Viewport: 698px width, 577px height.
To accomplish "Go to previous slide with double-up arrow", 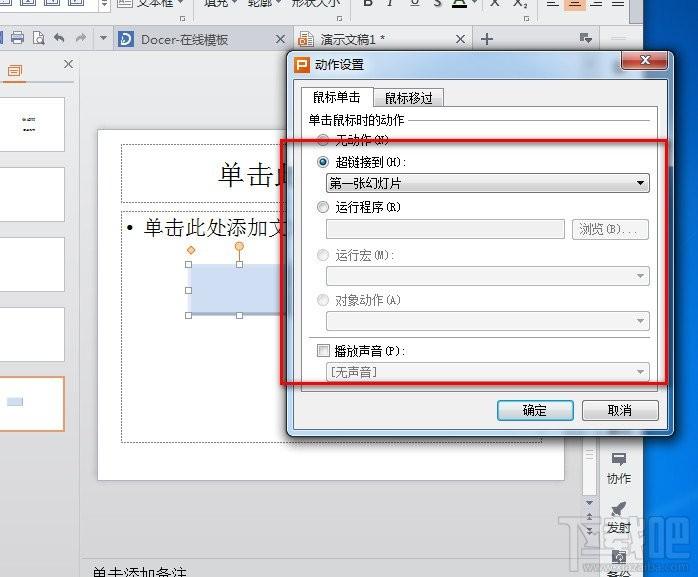I will [589, 517].
